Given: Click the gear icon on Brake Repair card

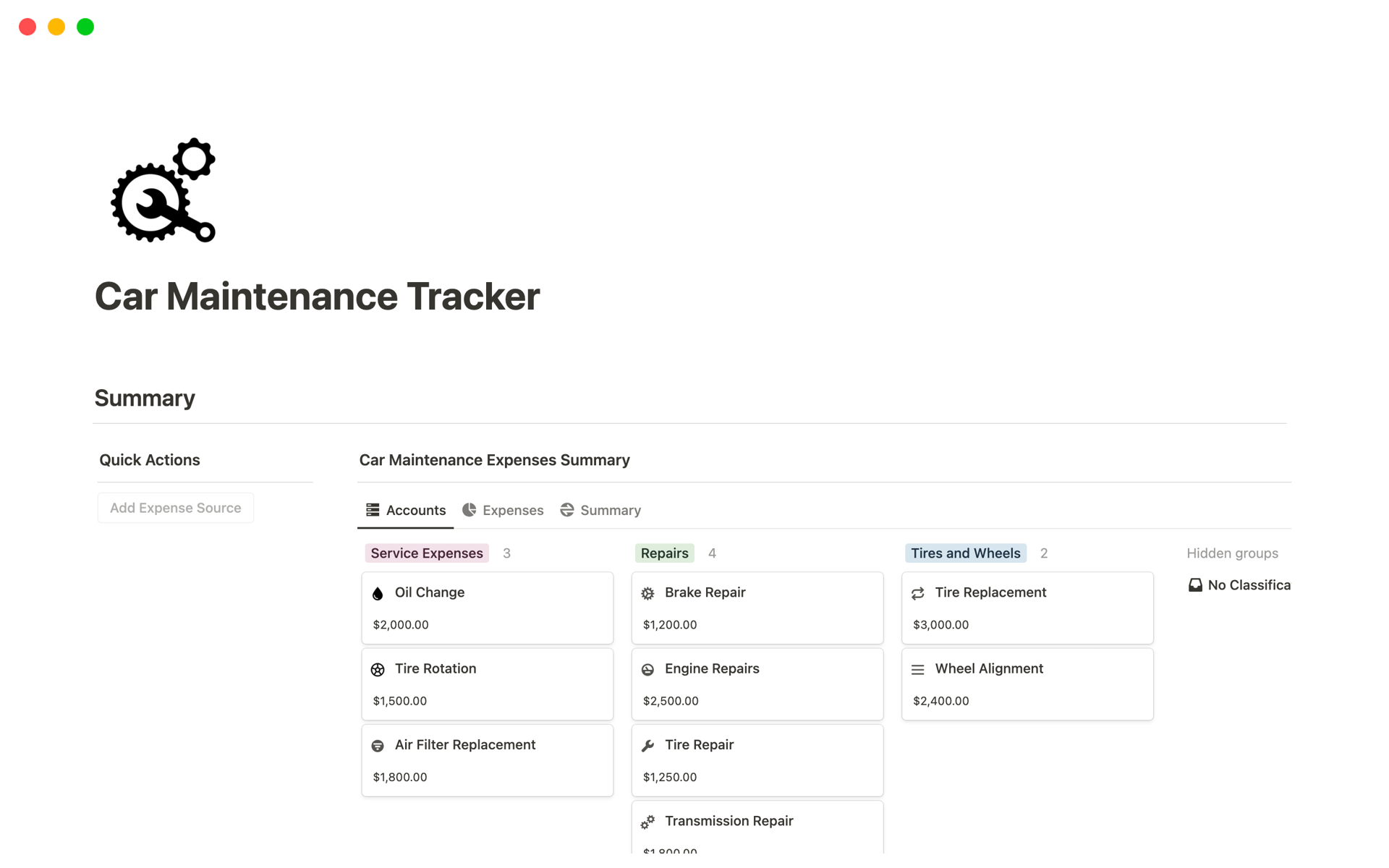Looking at the screenshot, I should (647, 592).
